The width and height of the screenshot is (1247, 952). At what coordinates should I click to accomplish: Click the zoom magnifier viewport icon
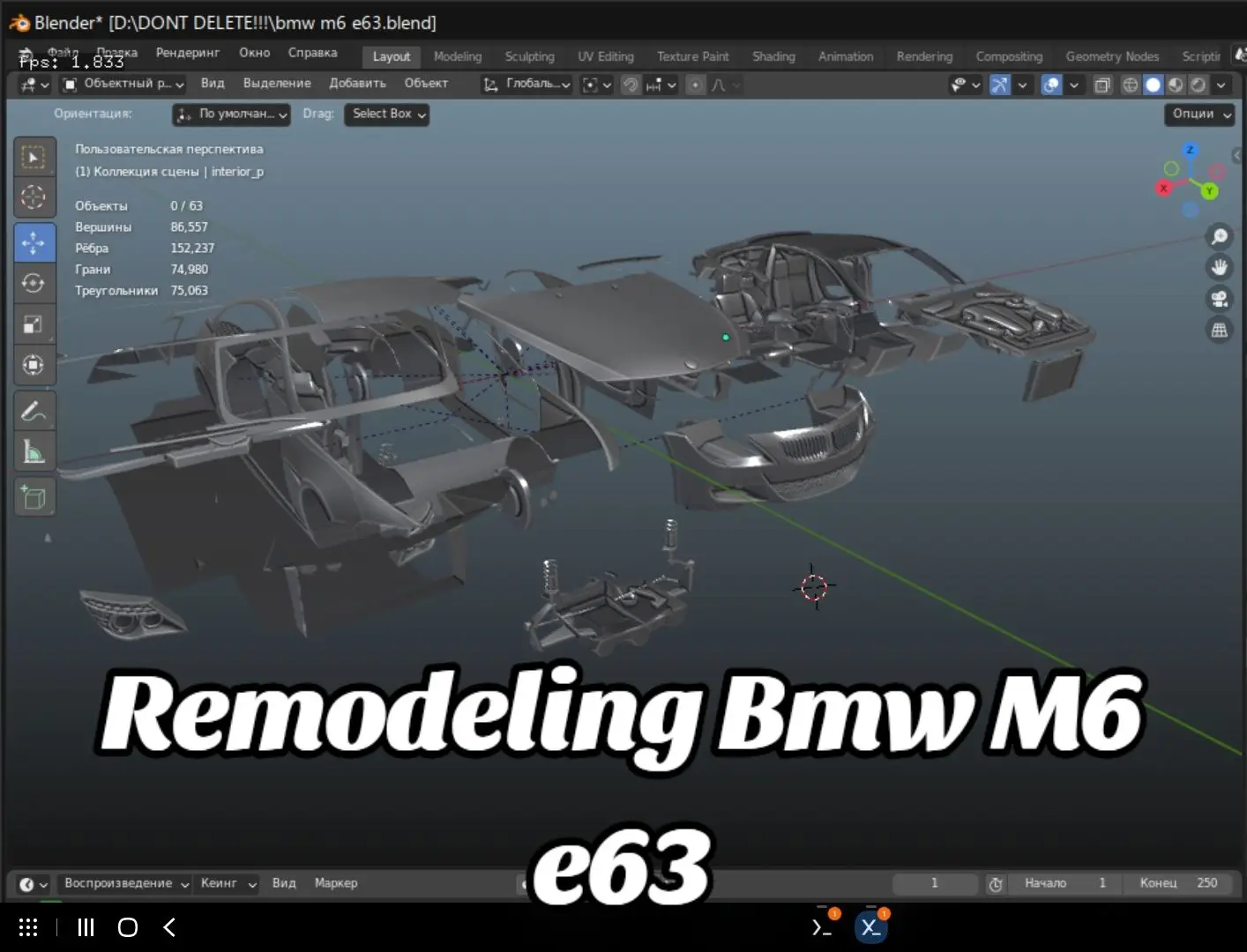pos(1220,236)
